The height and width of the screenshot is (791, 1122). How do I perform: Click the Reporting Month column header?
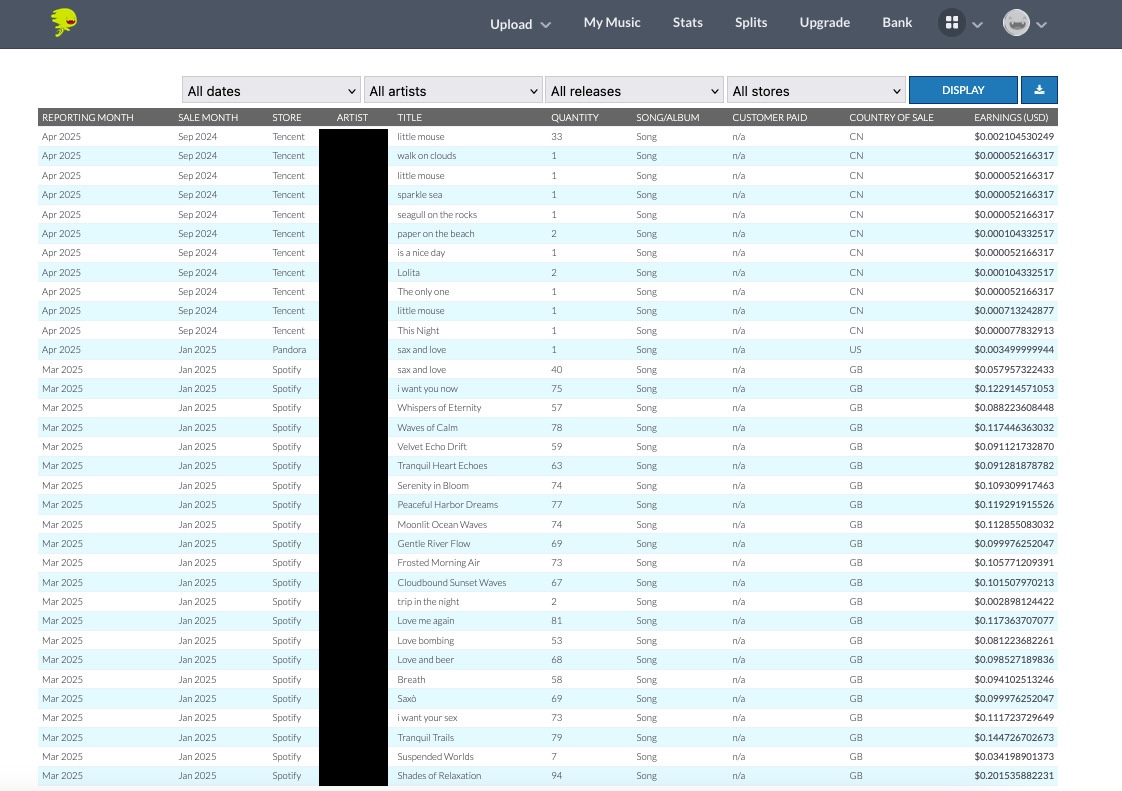pyautogui.click(x=88, y=118)
